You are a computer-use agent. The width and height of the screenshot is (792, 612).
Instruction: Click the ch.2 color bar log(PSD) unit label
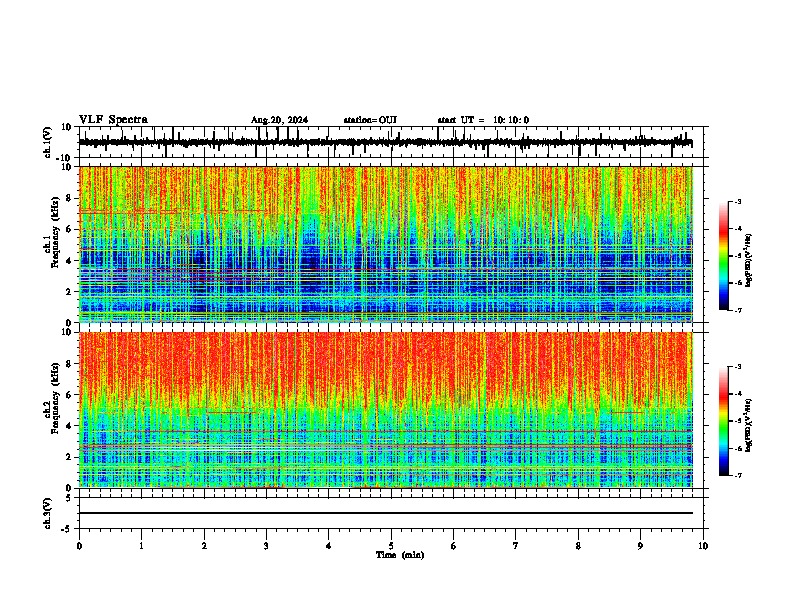(748, 425)
